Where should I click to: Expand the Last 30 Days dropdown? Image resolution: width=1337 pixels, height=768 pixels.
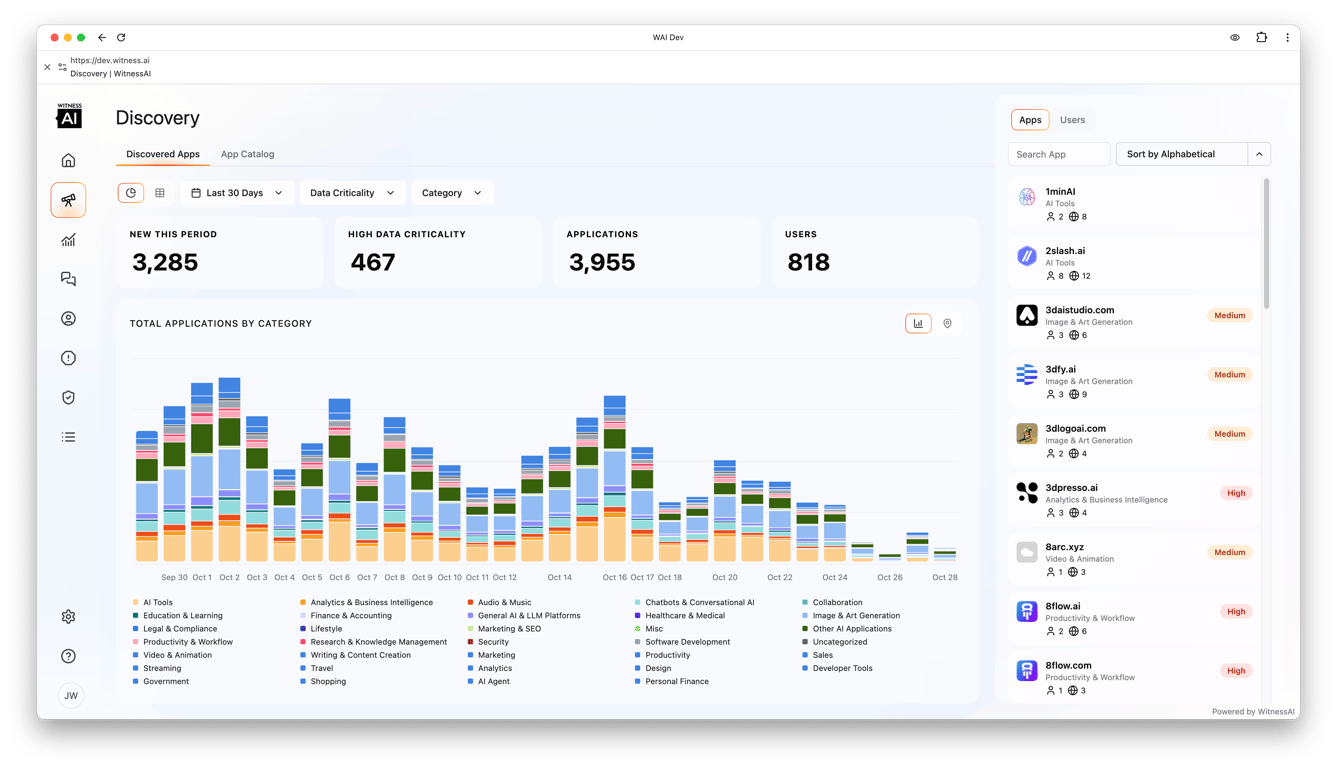click(x=237, y=193)
